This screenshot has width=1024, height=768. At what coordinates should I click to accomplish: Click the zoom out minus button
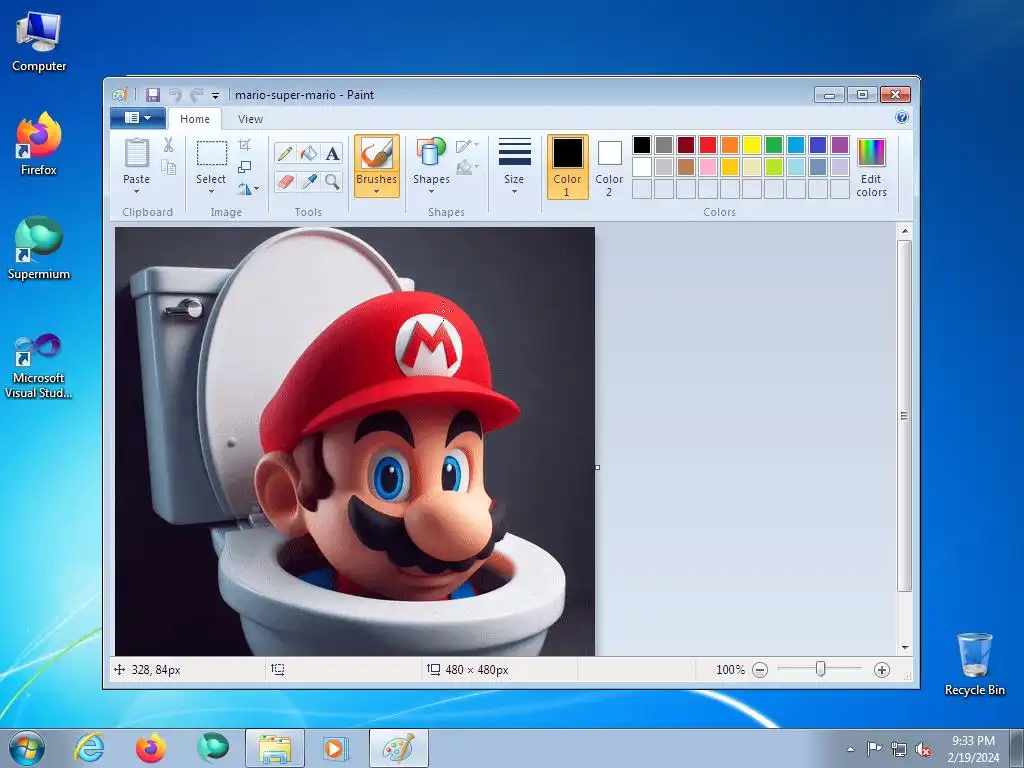(x=760, y=669)
